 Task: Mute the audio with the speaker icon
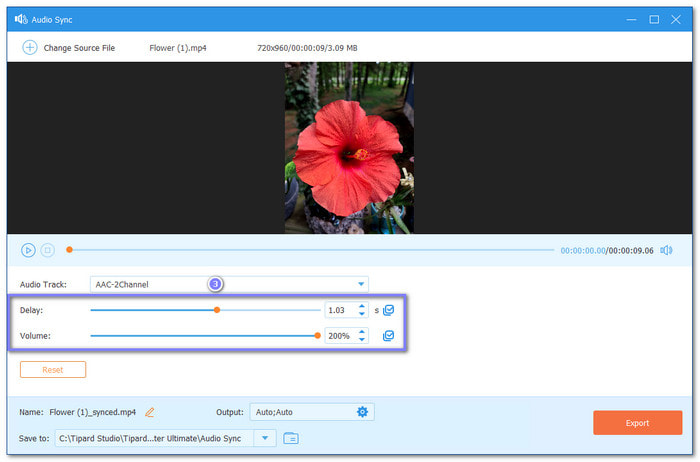pos(666,250)
